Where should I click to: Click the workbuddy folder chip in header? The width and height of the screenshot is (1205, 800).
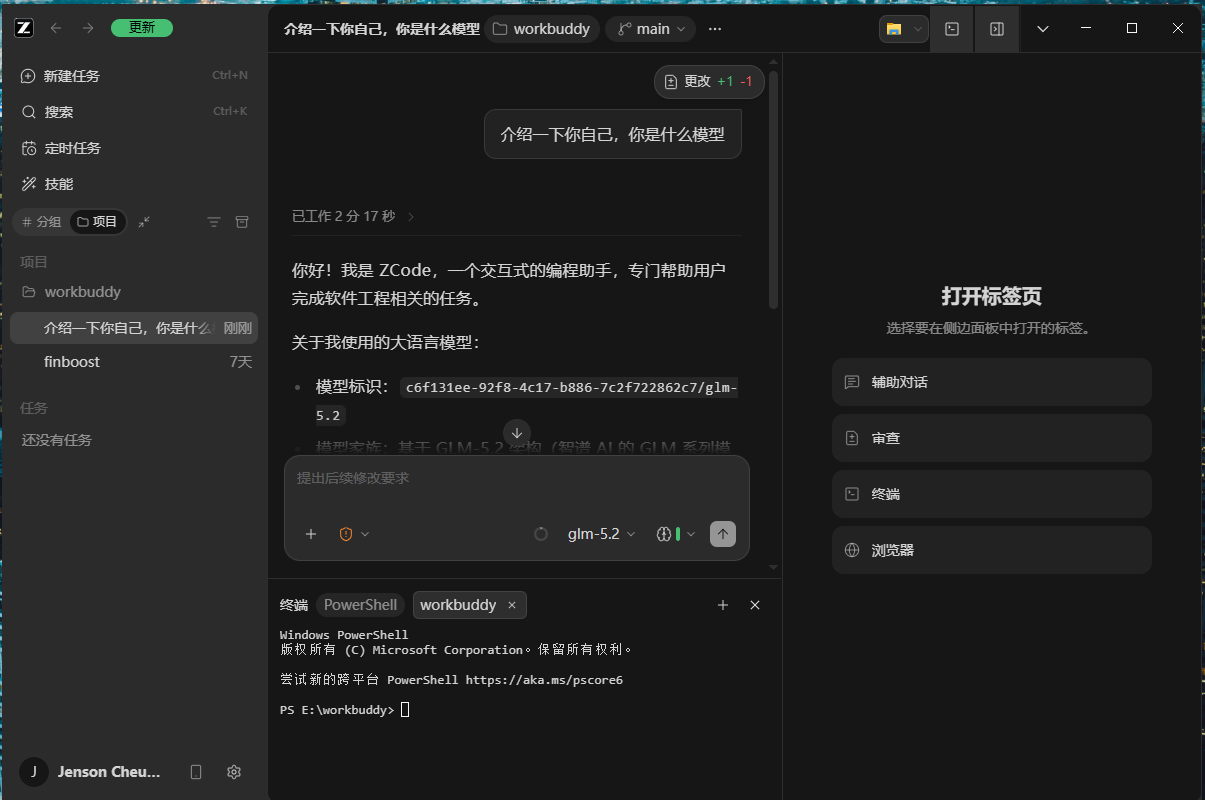pyautogui.click(x=541, y=29)
